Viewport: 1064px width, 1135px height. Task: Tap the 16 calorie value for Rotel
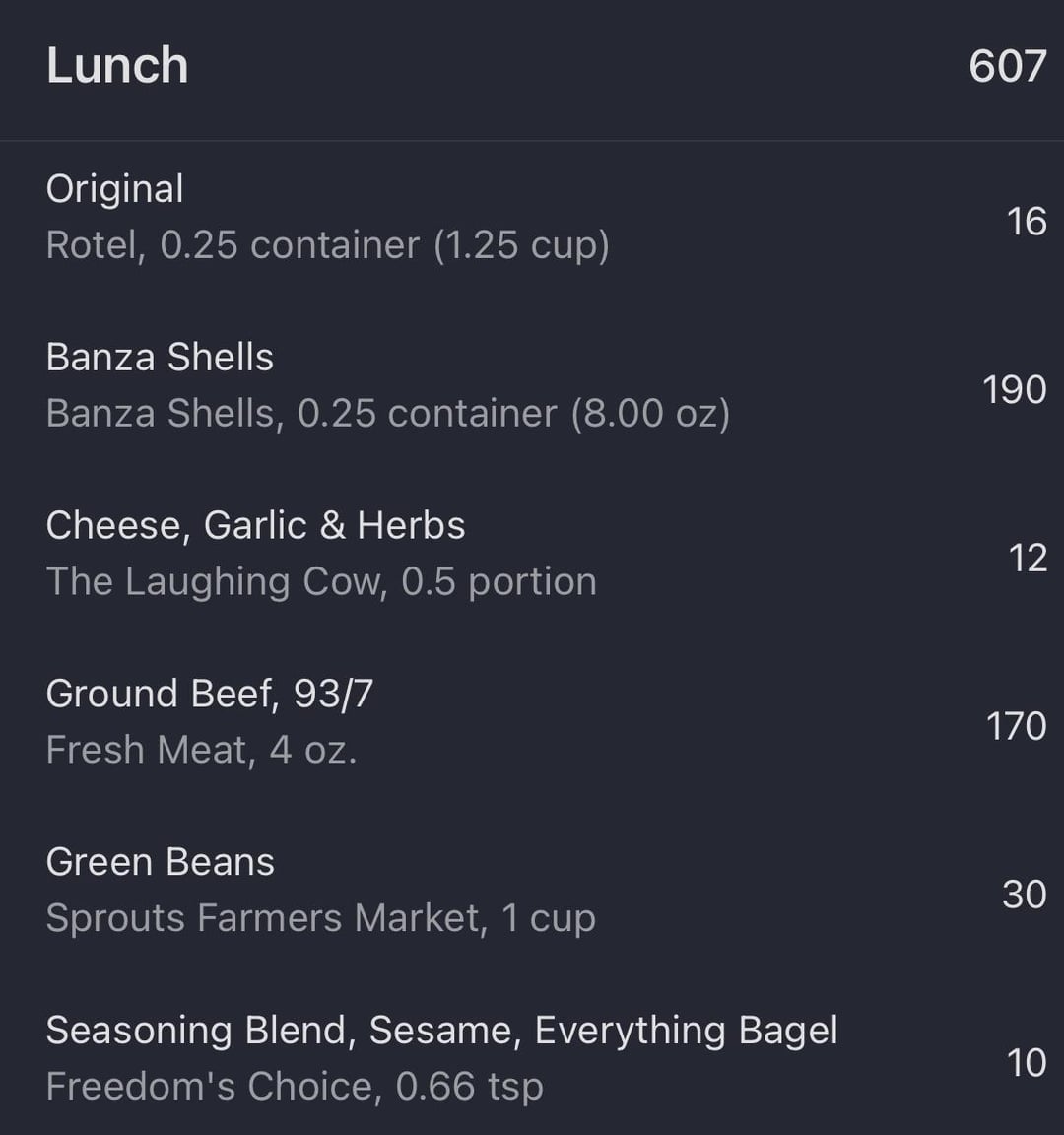click(x=1027, y=221)
